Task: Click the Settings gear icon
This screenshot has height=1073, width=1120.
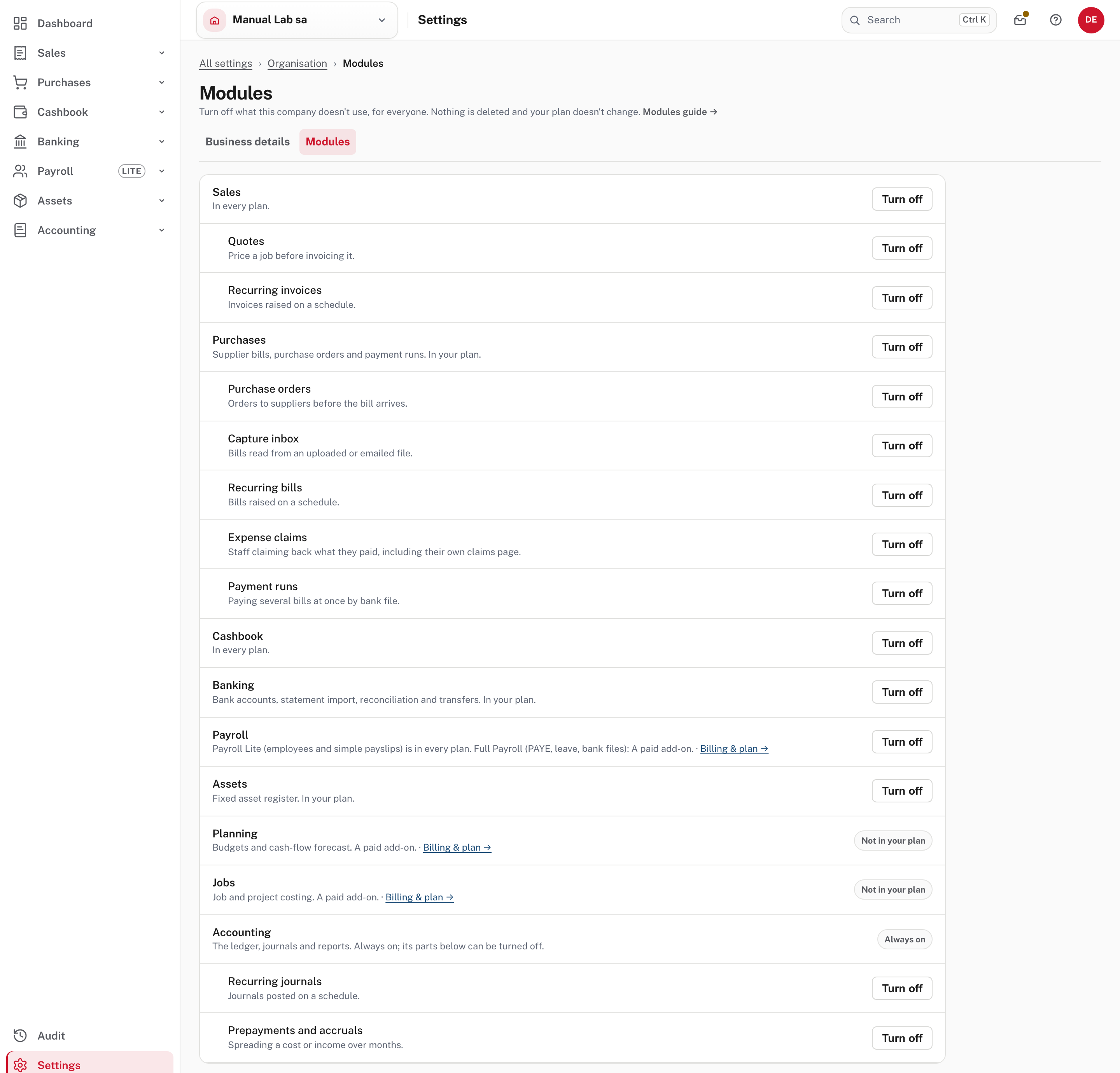Action: 20,1066
